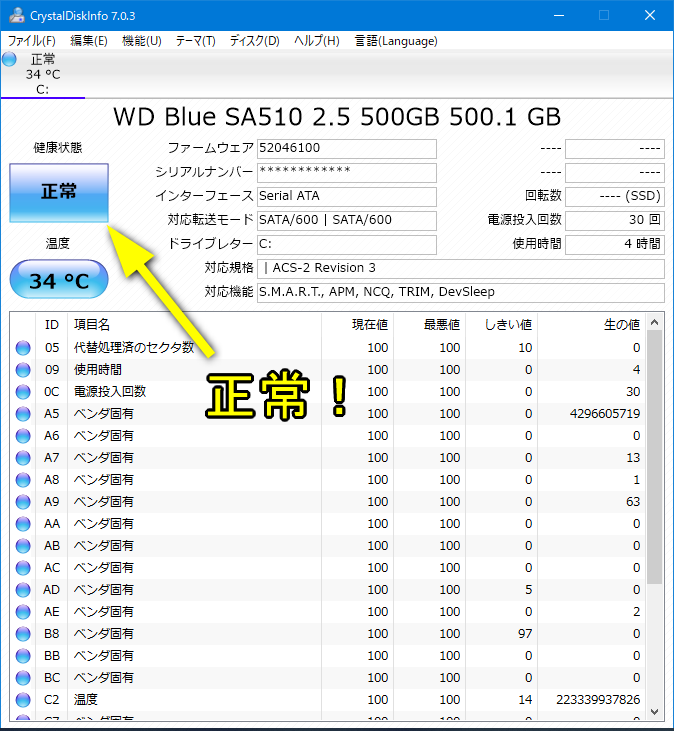Screen dimensions: 674x731
Task: Click the しきい値 column header
Action: [x=502, y=324]
